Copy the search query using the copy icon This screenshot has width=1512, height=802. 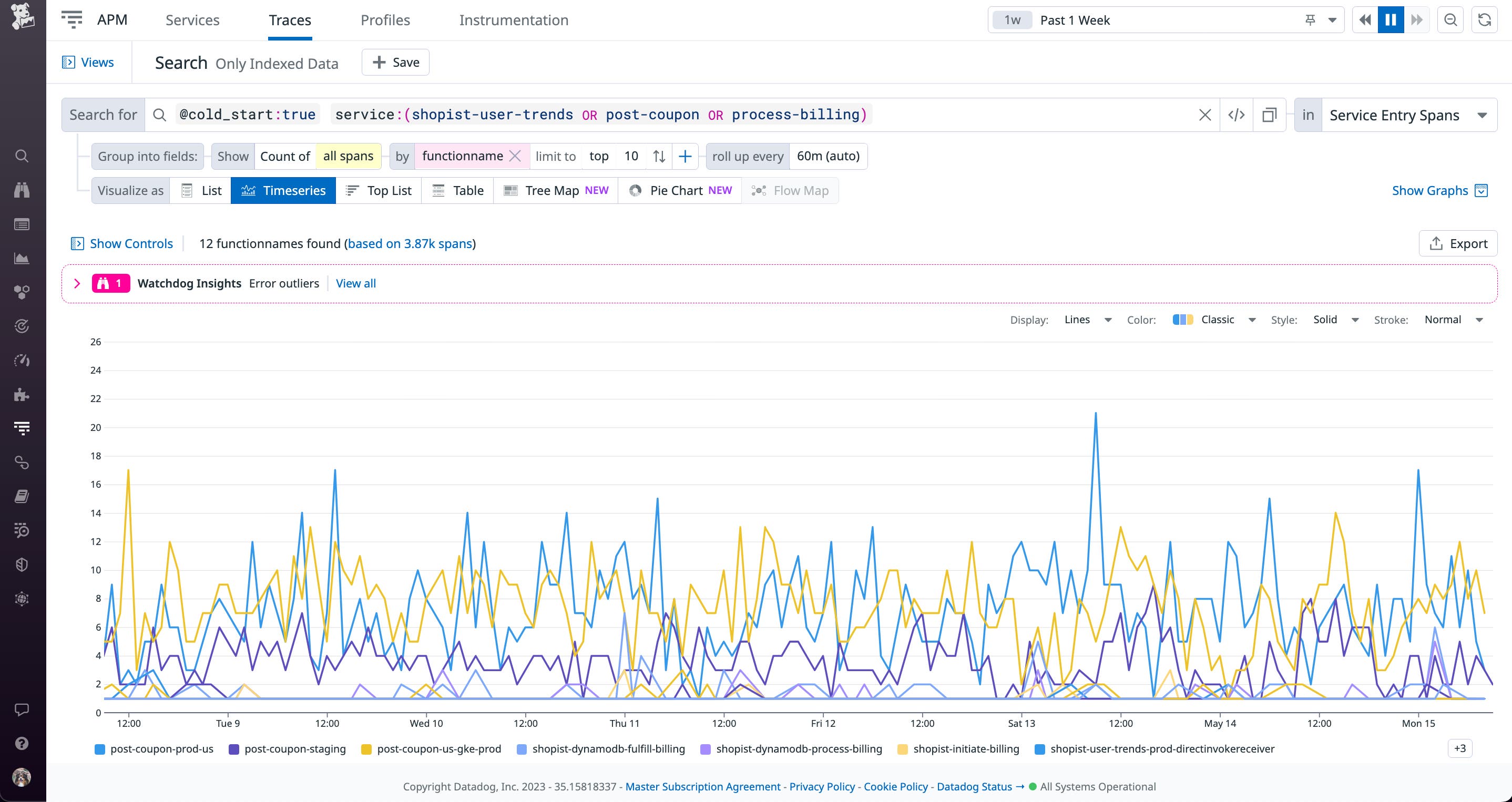pyautogui.click(x=1270, y=115)
